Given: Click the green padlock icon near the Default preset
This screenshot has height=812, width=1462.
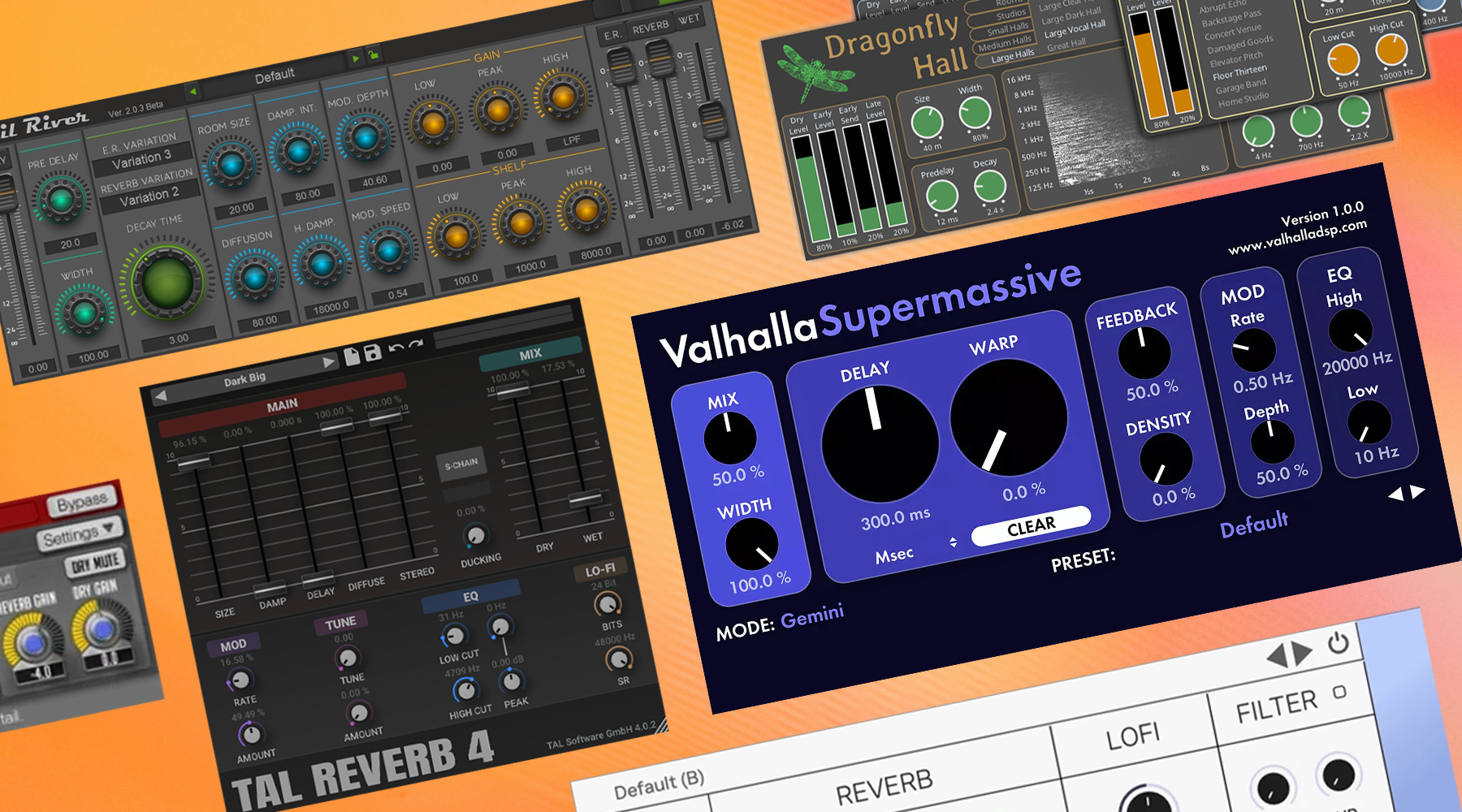Looking at the screenshot, I should click(374, 56).
